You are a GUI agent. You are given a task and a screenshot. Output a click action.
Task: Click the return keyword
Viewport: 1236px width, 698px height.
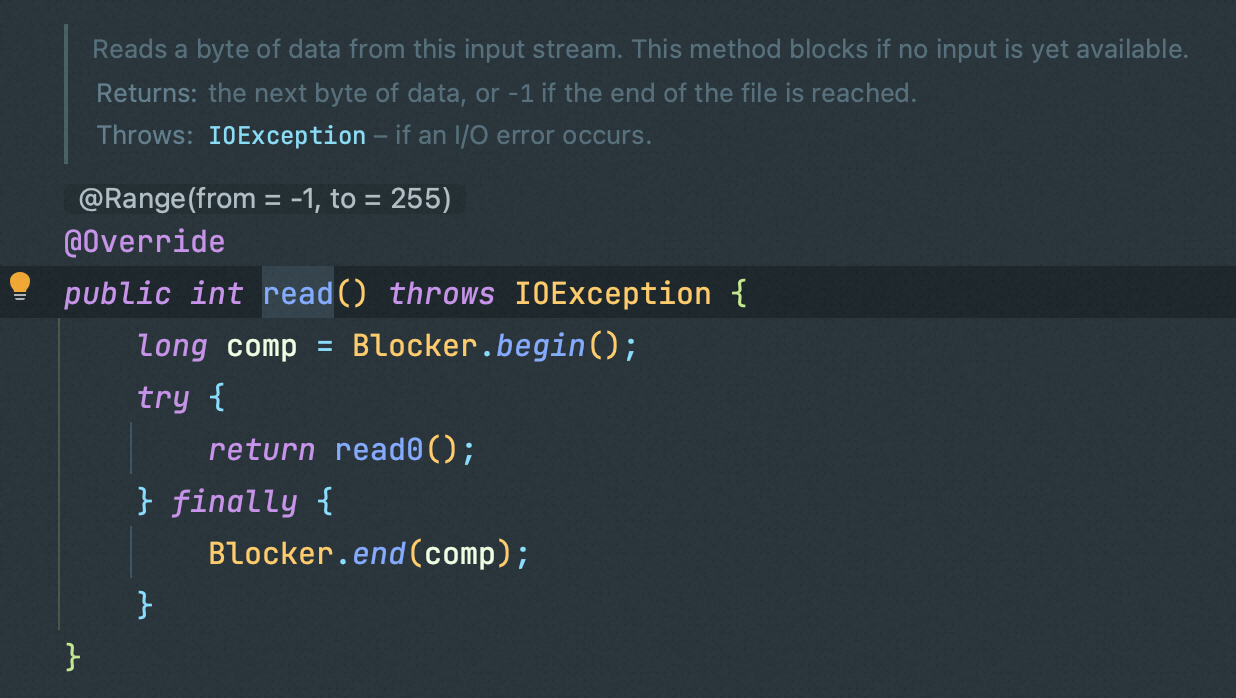(x=261, y=450)
